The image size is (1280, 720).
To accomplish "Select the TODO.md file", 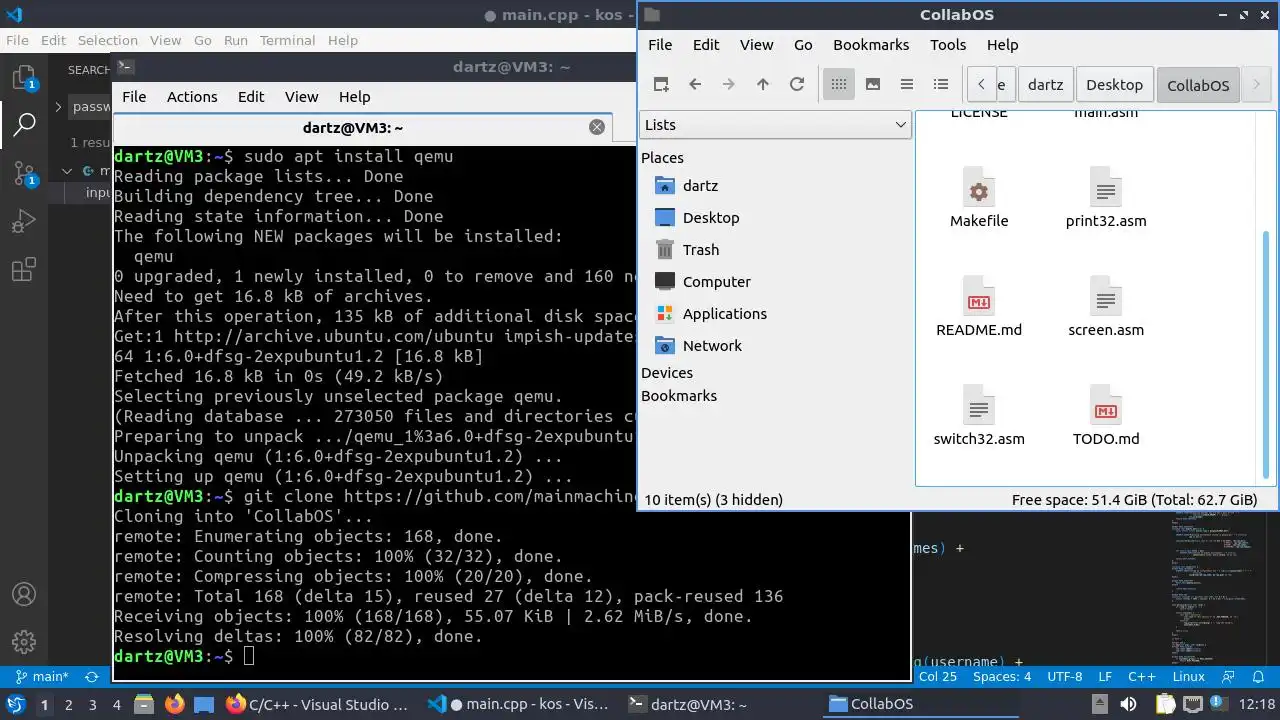I will coord(1106,416).
